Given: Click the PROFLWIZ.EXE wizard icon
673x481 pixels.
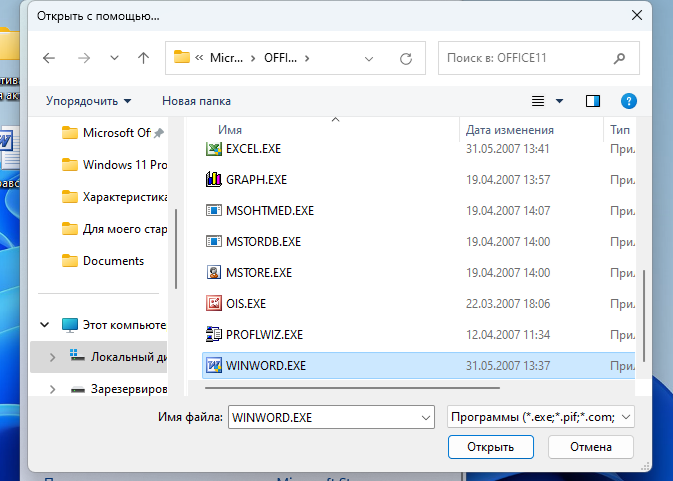Looking at the screenshot, I should 214,334.
